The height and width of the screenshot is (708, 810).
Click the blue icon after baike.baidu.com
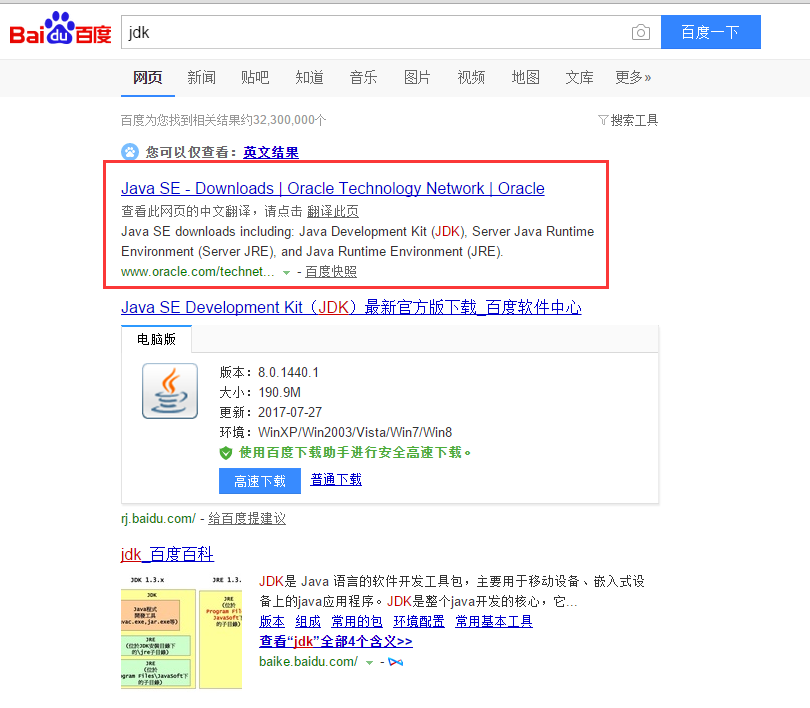coord(396,662)
